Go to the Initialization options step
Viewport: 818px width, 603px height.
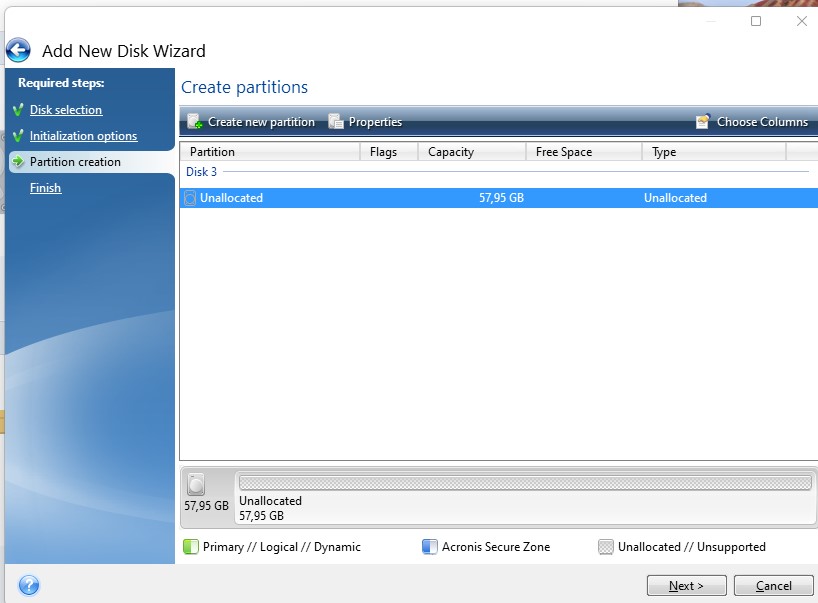[83, 136]
